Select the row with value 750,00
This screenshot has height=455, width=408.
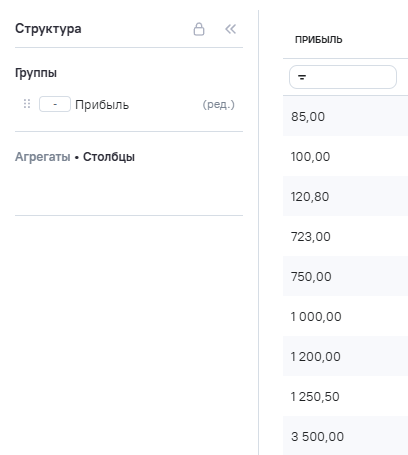point(345,276)
